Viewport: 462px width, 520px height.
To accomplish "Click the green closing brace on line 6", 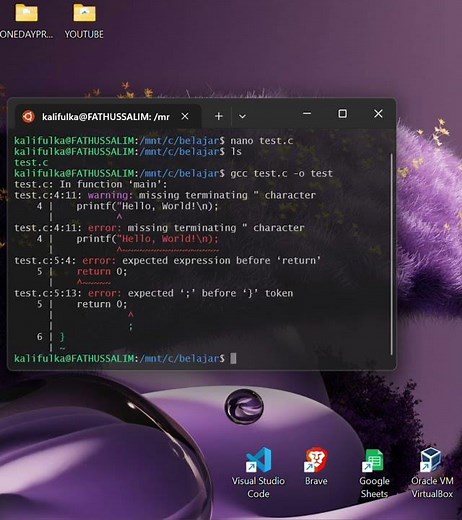I will pyautogui.click(x=62, y=337).
